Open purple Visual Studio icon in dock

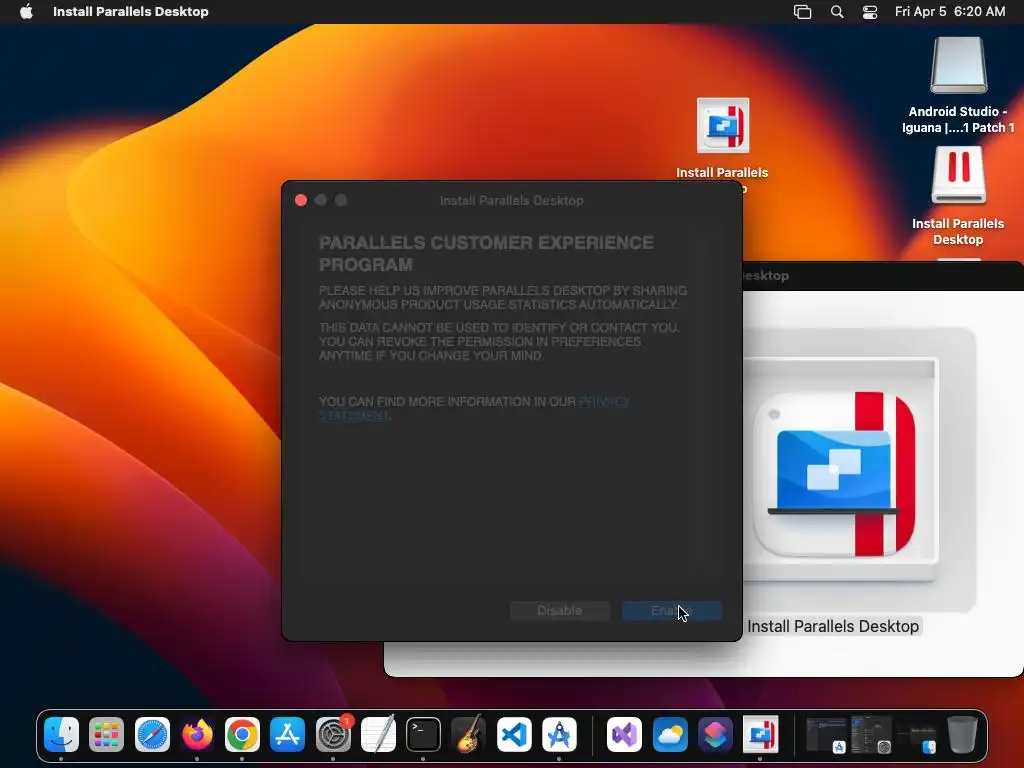(x=624, y=735)
